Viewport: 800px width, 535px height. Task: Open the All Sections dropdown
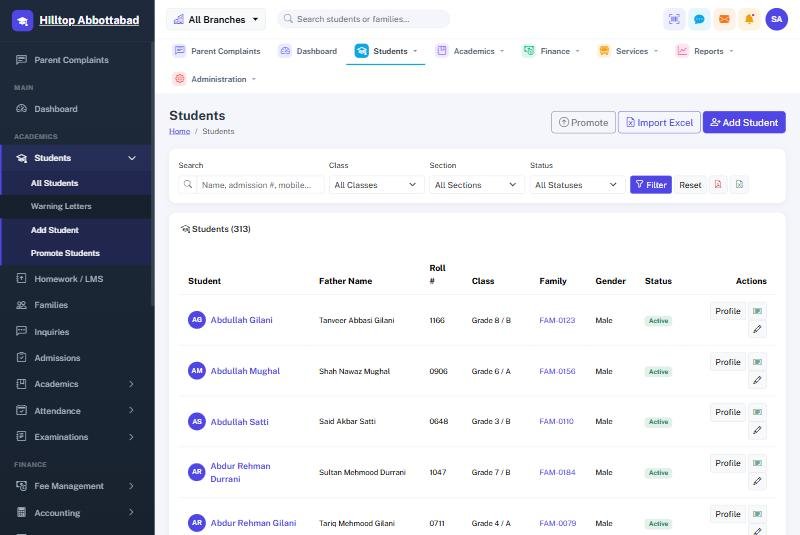pos(477,185)
